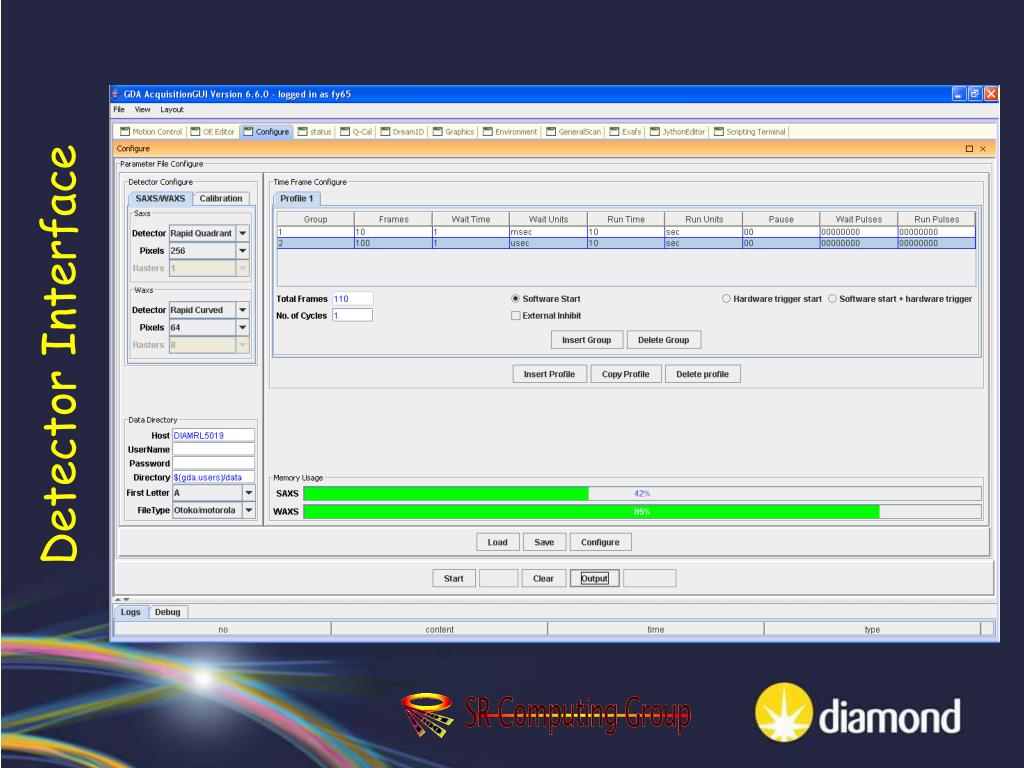Screen dimensions: 1024x768
Task: Click Frames cell '100' in group 2
Action: 393,244
